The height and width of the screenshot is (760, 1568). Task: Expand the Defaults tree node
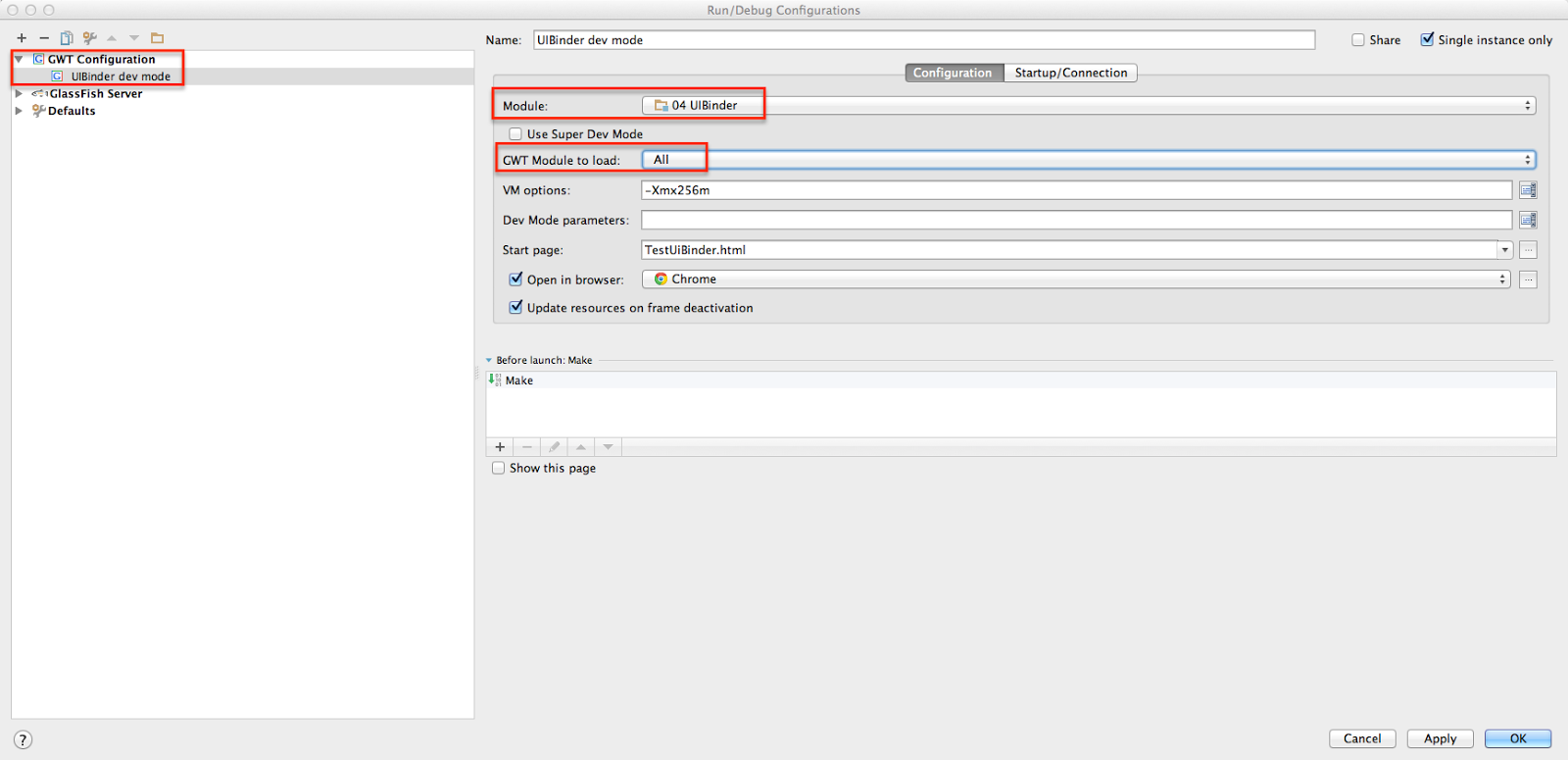pyautogui.click(x=19, y=111)
